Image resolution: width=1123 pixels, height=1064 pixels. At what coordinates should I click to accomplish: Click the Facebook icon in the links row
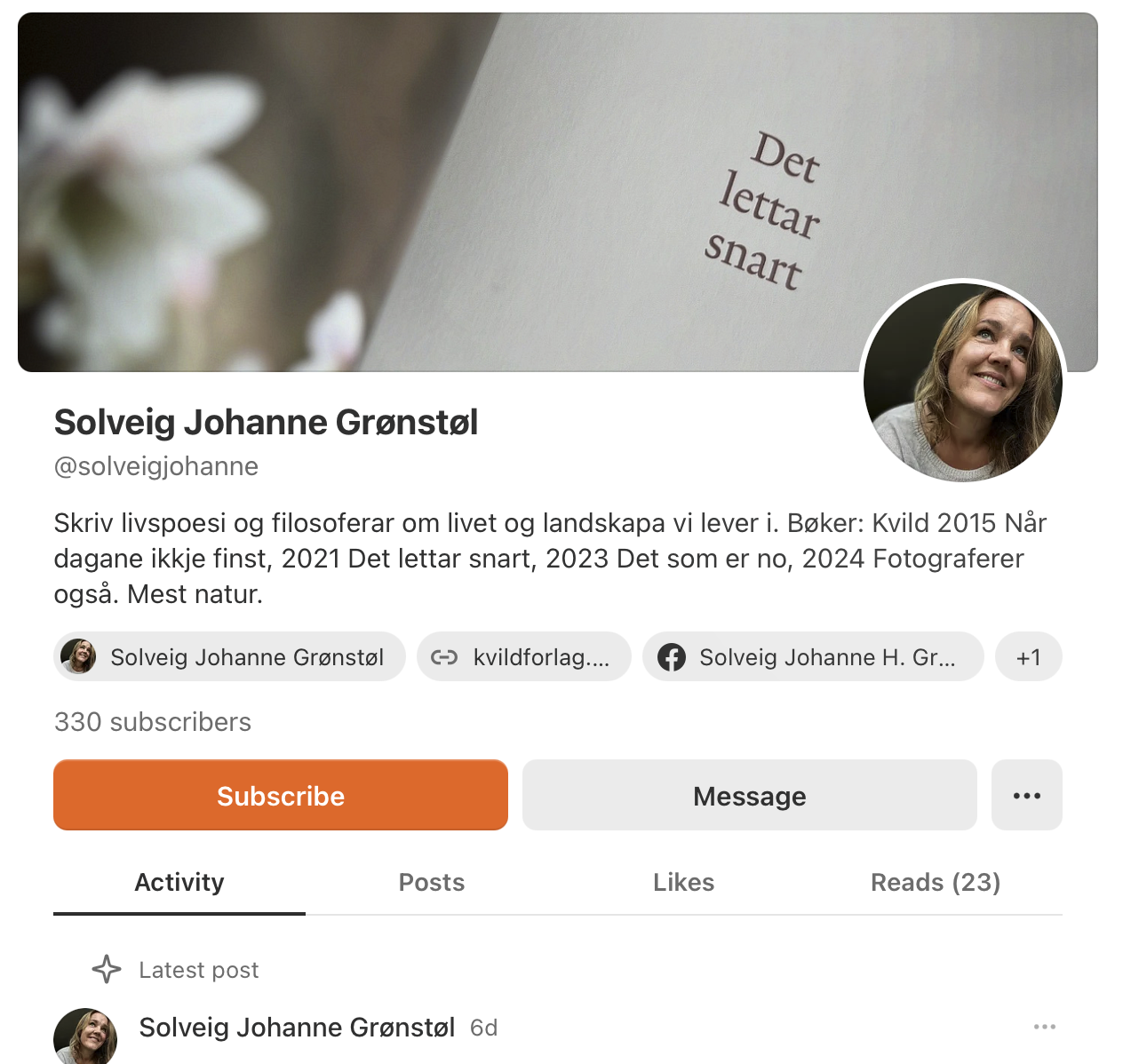(672, 657)
